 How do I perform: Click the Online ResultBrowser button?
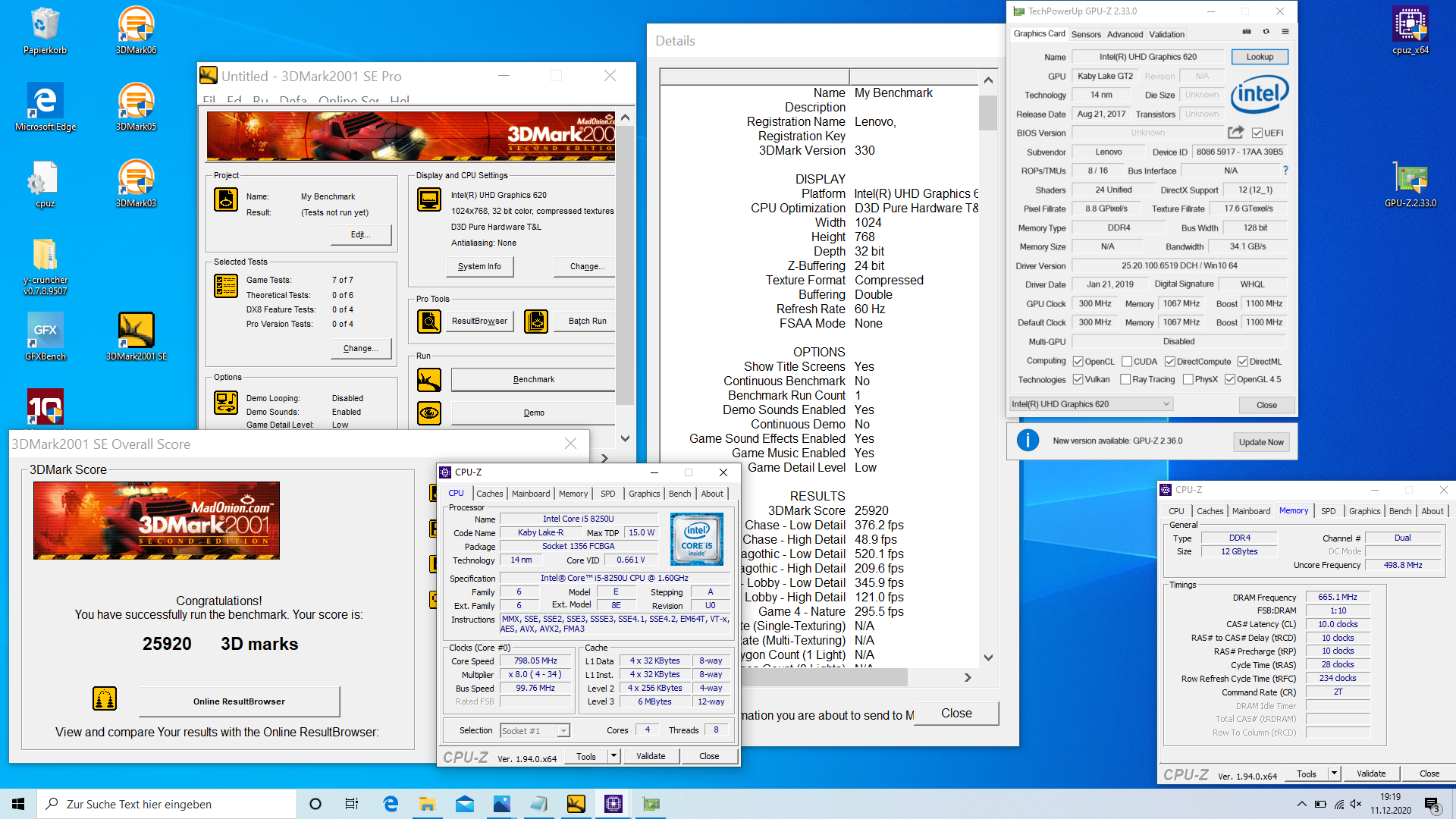click(239, 701)
